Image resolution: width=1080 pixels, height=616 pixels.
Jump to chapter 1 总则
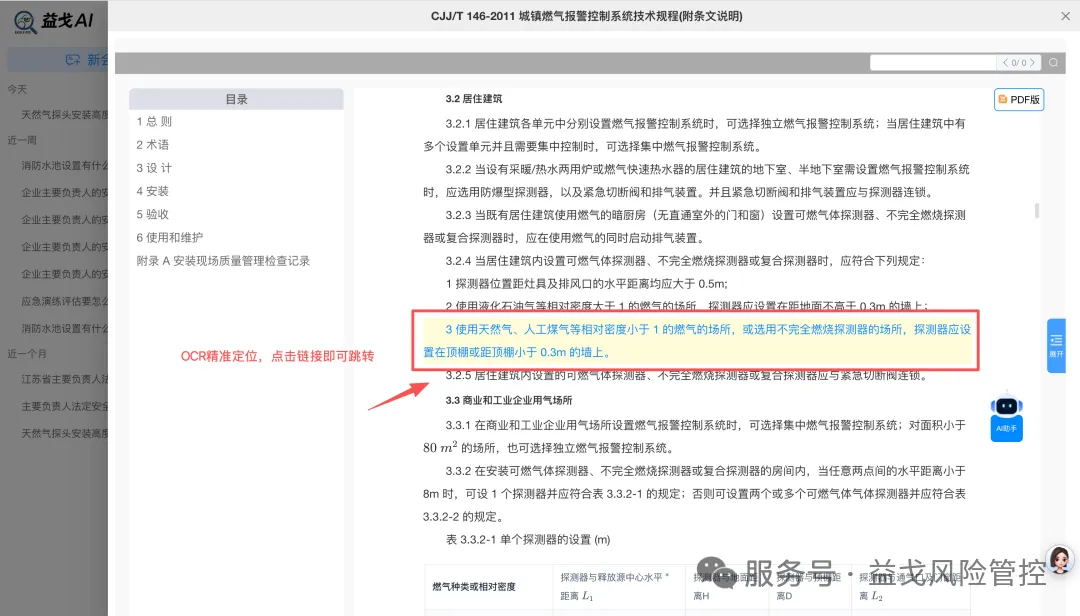pyautogui.click(x=154, y=121)
